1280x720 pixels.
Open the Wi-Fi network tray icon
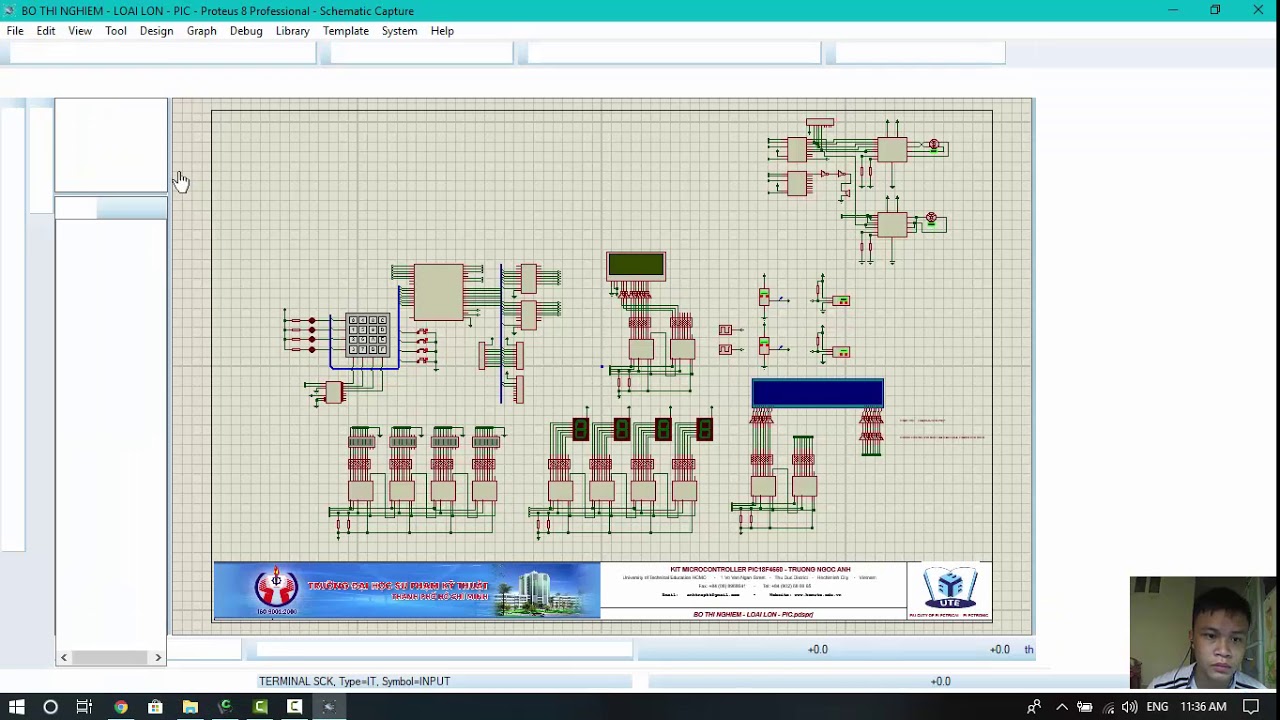(x=1108, y=707)
